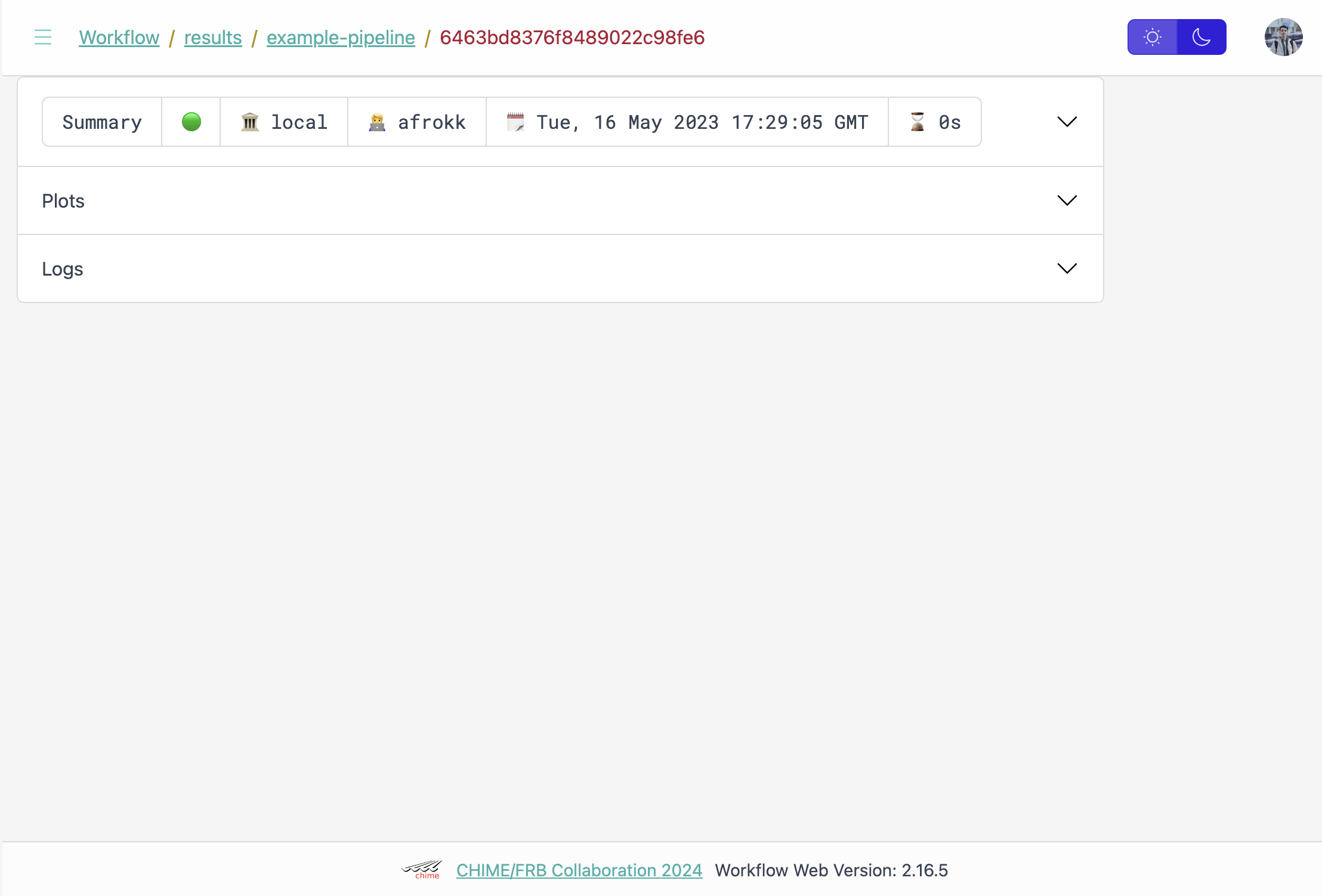Screen dimensions: 1322x896
Task: Click the example-pipeline breadcrumb item
Action: (x=341, y=37)
